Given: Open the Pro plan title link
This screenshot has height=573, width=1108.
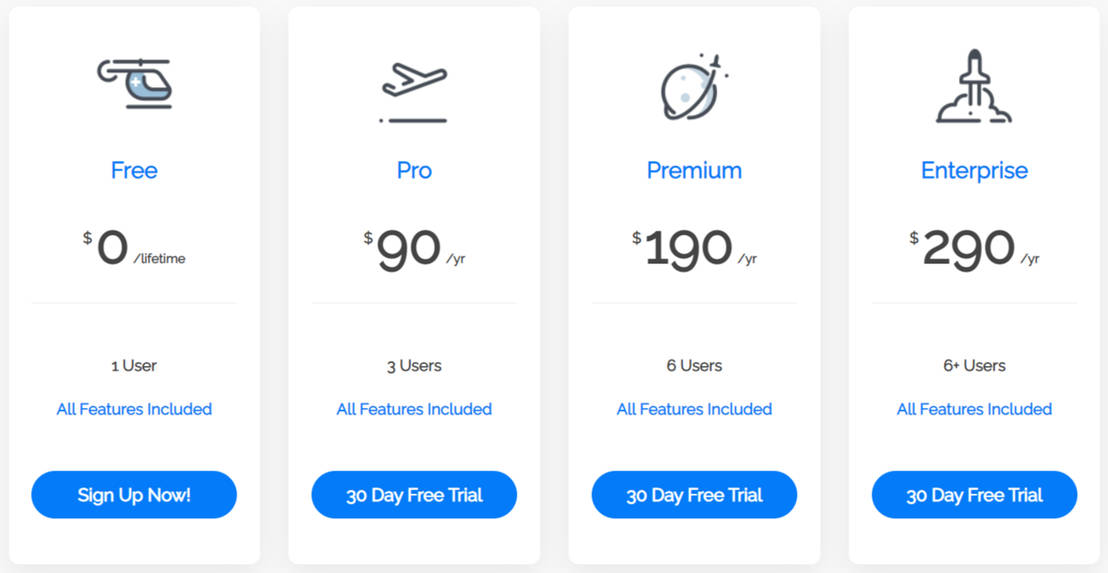Looking at the screenshot, I should (414, 170).
